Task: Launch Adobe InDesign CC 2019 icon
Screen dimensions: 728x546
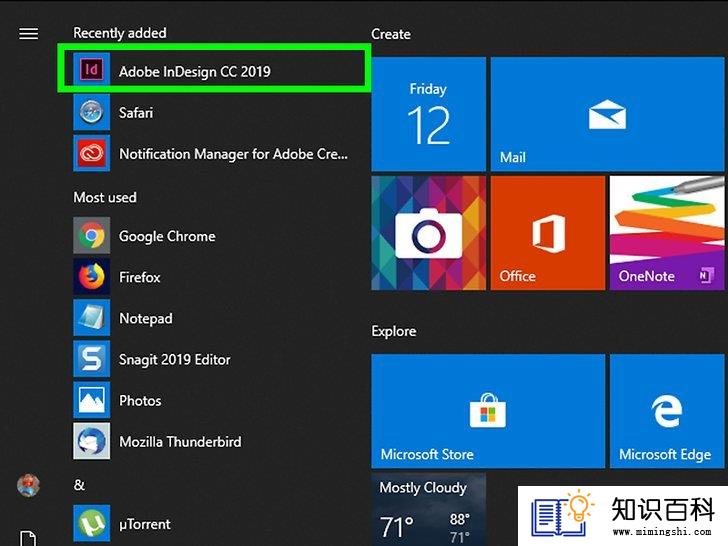Action: (91, 70)
